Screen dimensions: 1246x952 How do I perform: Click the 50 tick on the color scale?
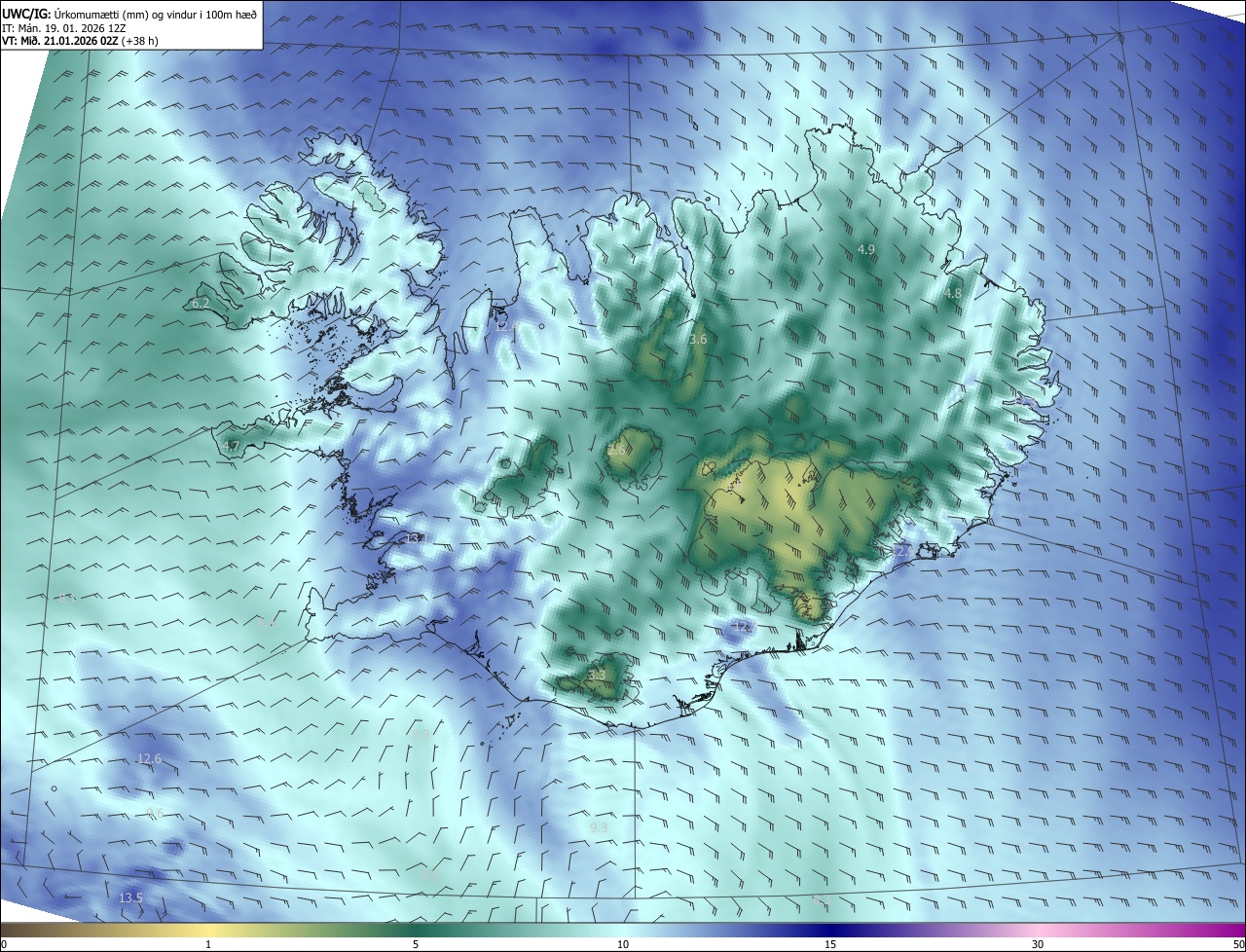tap(1238, 944)
